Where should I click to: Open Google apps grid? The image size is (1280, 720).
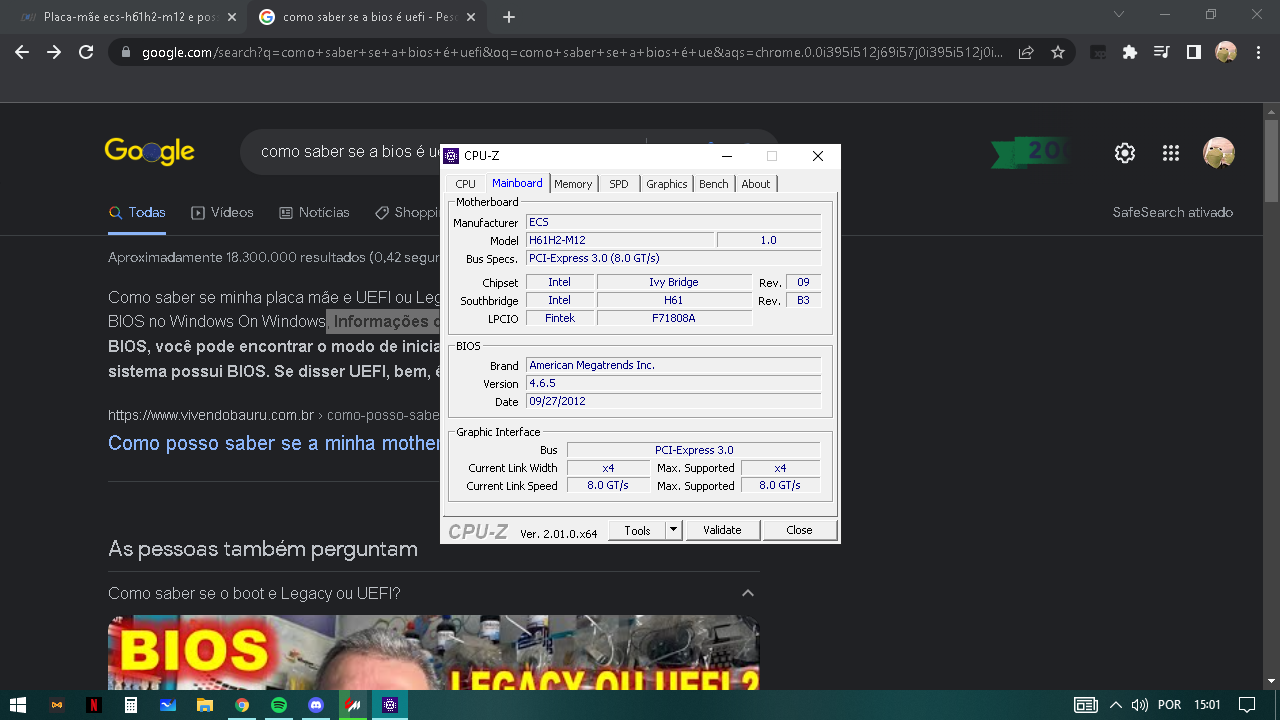click(x=1171, y=153)
